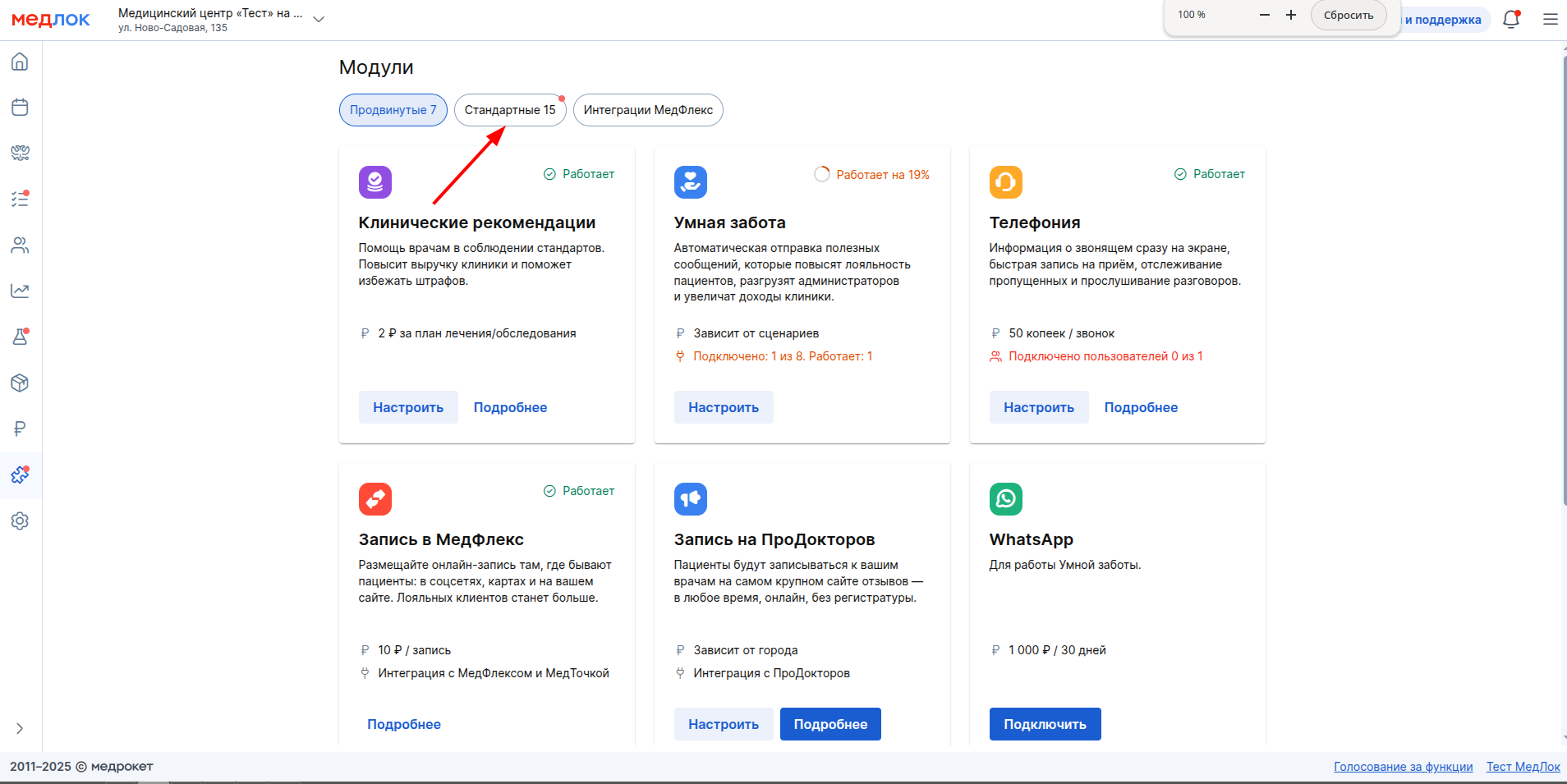
Task: Open the notifications bell
Action: coord(1511,19)
